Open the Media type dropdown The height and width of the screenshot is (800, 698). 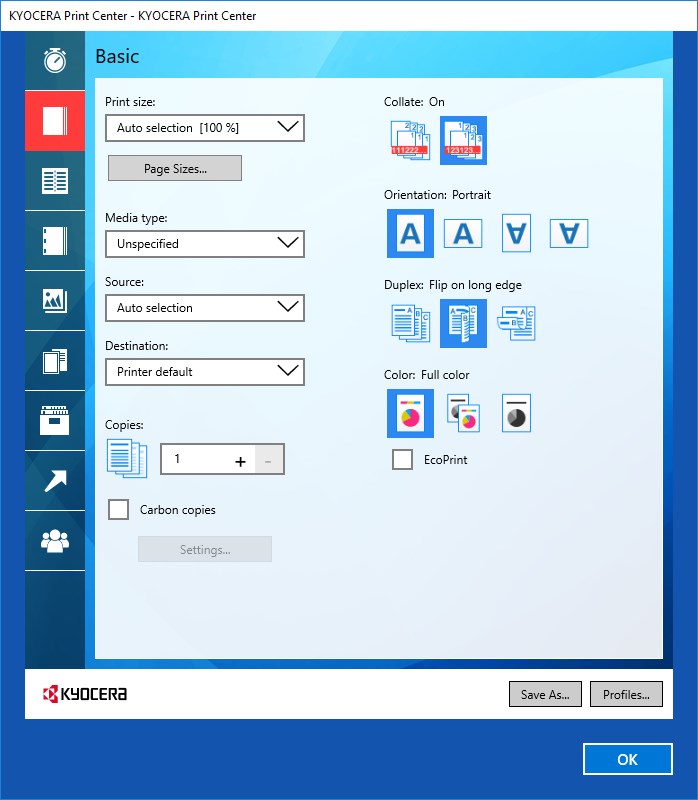[x=205, y=244]
